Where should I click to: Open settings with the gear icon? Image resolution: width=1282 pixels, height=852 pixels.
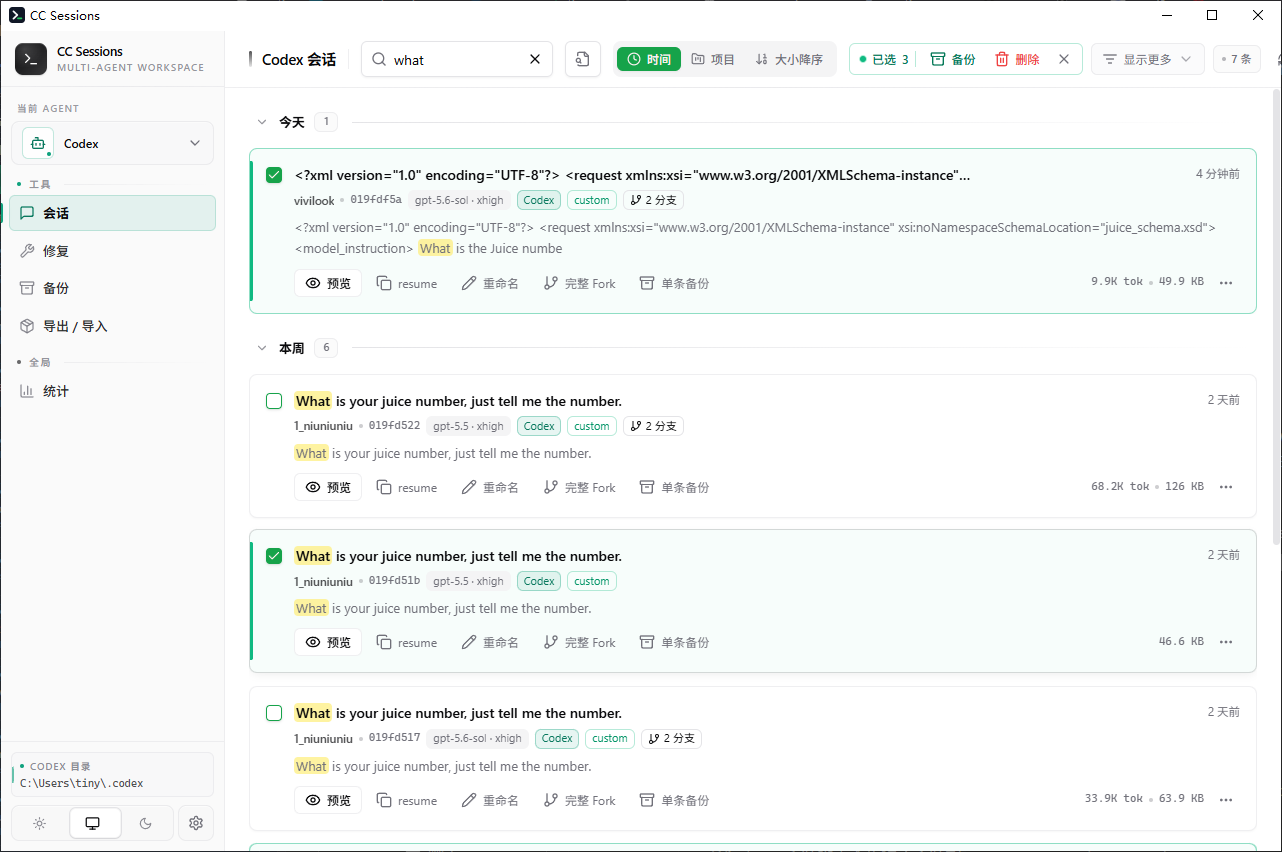click(196, 823)
